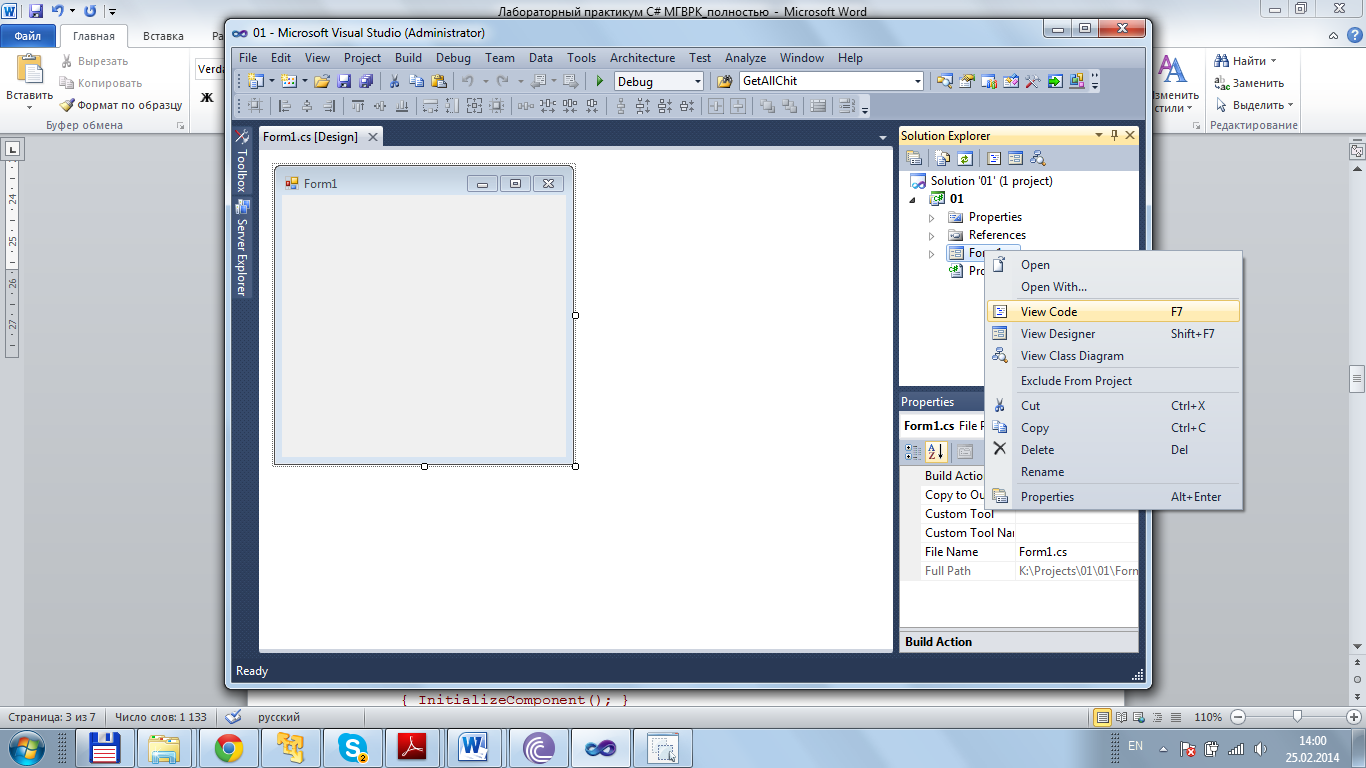
Task: Collapse the 01 project node
Action: pos(912,199)
